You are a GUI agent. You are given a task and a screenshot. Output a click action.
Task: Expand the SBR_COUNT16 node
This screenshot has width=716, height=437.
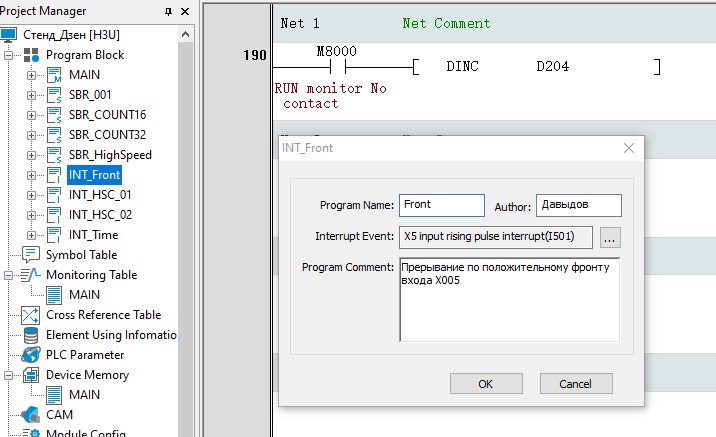tap(31, 116)
